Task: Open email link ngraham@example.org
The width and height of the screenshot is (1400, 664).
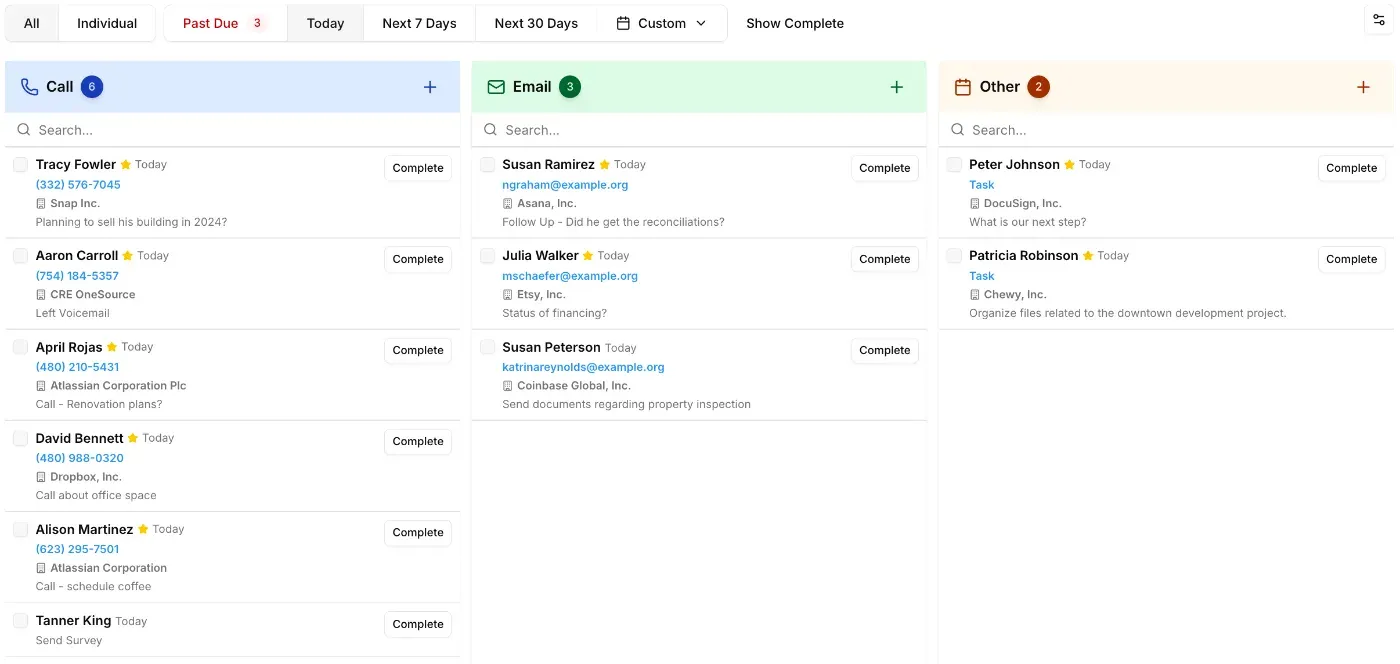Action: [x=565, y=185]
